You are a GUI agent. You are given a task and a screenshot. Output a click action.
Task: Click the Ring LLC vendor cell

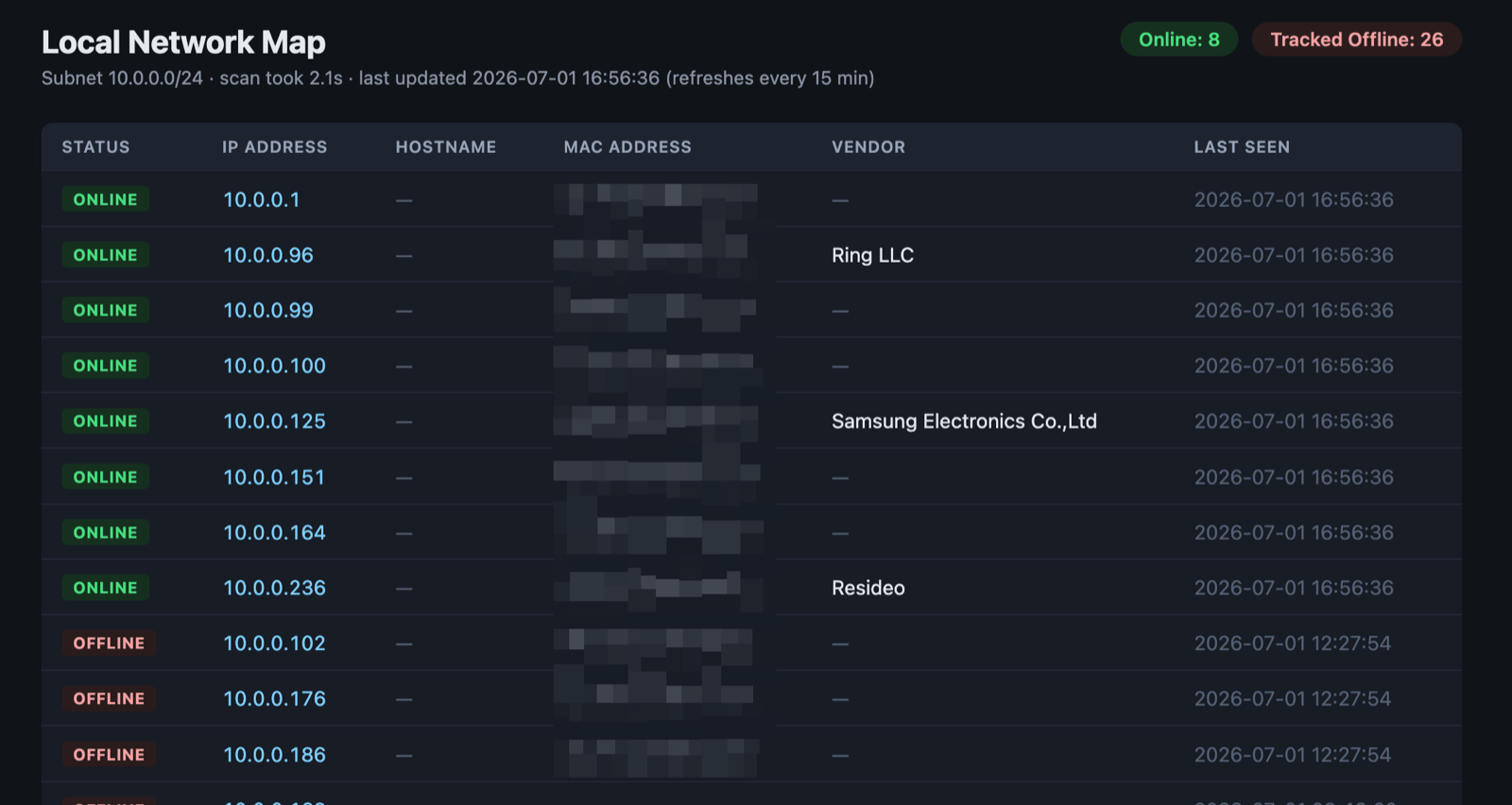tap(872, 255)
